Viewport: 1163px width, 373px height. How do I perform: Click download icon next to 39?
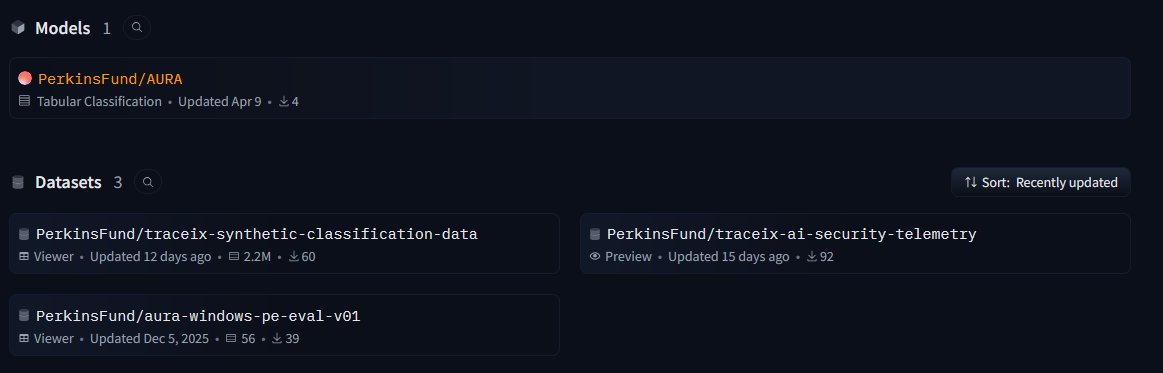pyautogui.click(x=277, y=338)
